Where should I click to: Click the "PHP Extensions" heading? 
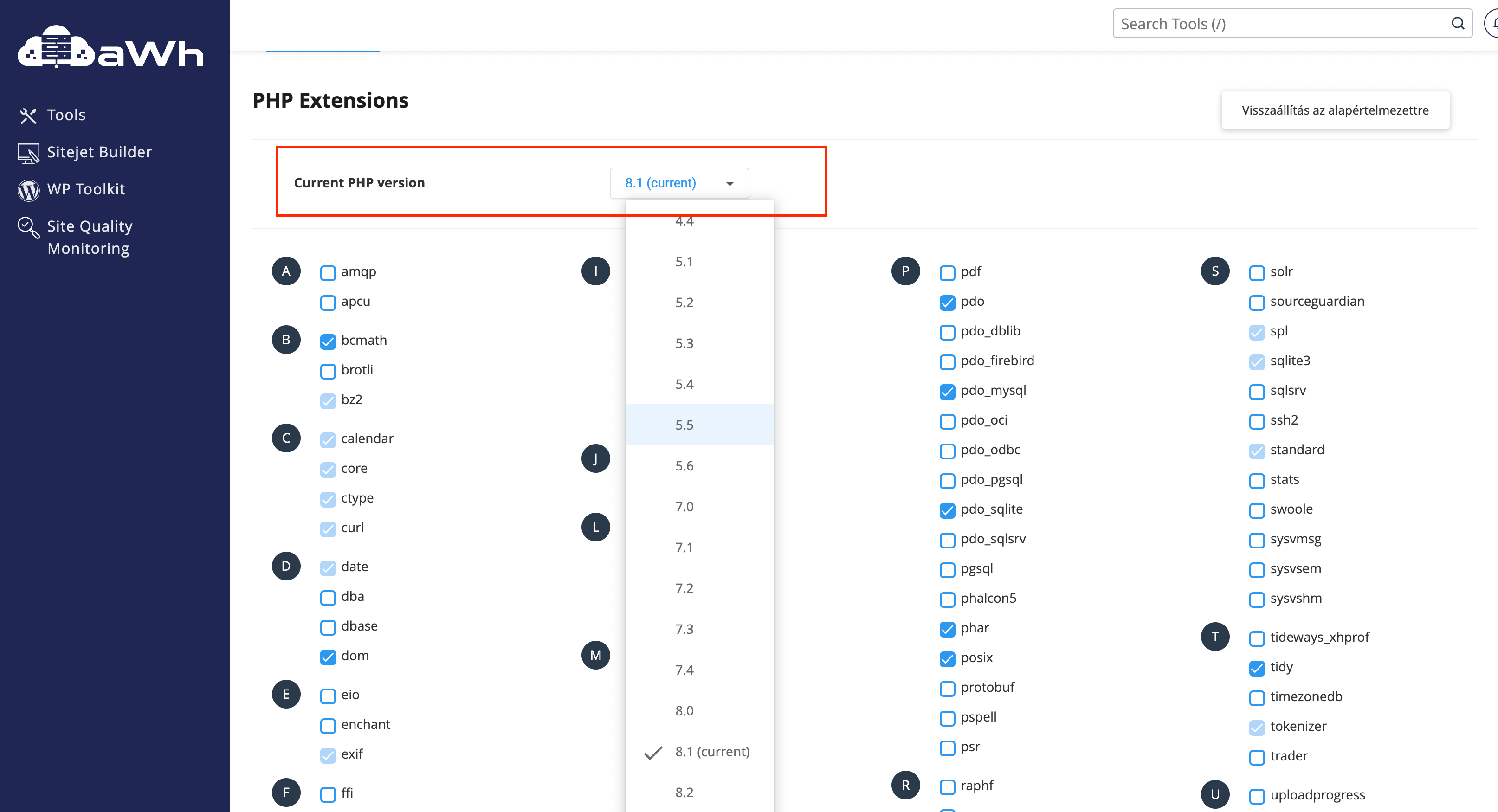coord(330,101)
